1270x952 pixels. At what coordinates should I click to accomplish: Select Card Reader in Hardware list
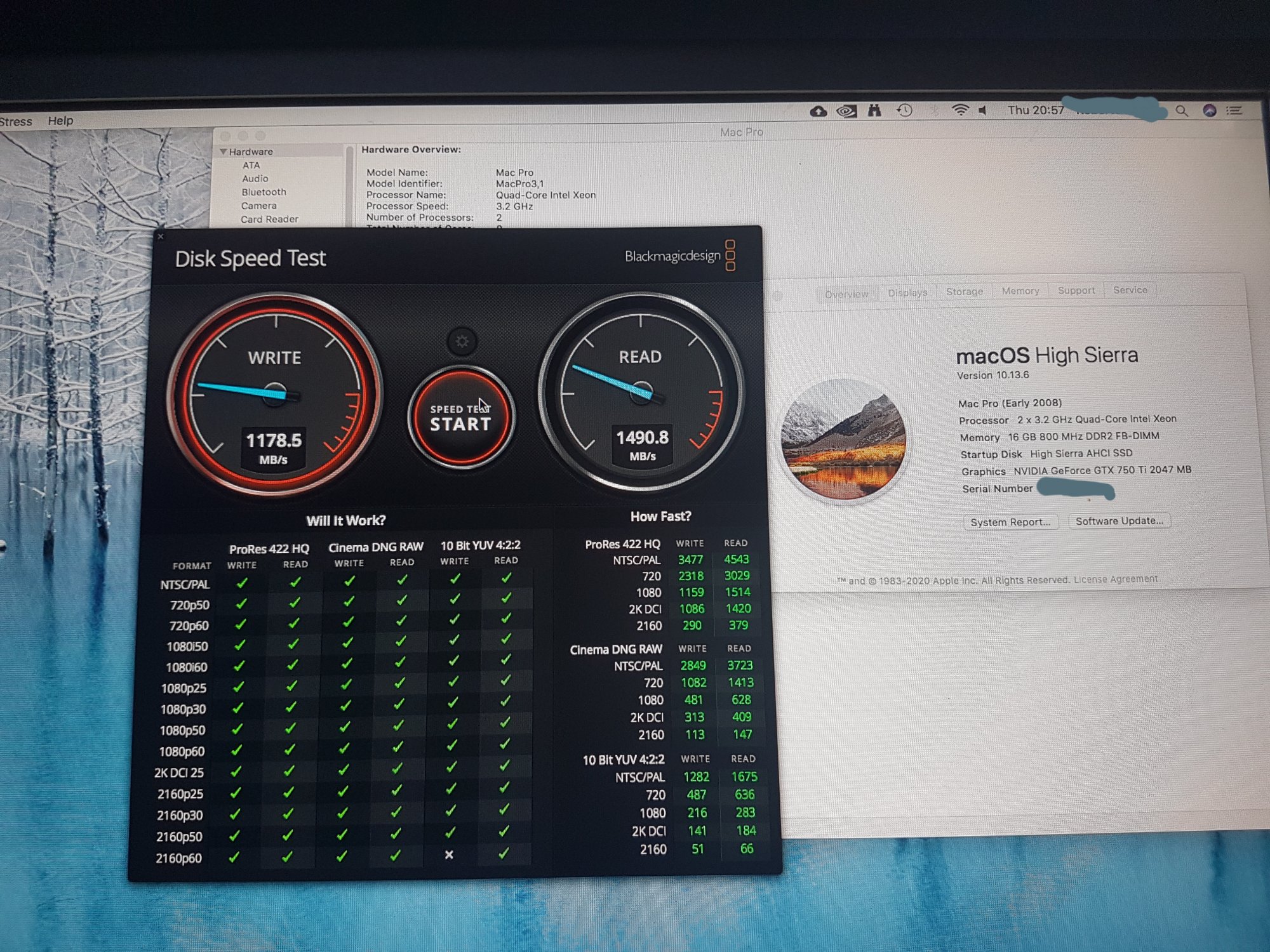click(269, 220)
